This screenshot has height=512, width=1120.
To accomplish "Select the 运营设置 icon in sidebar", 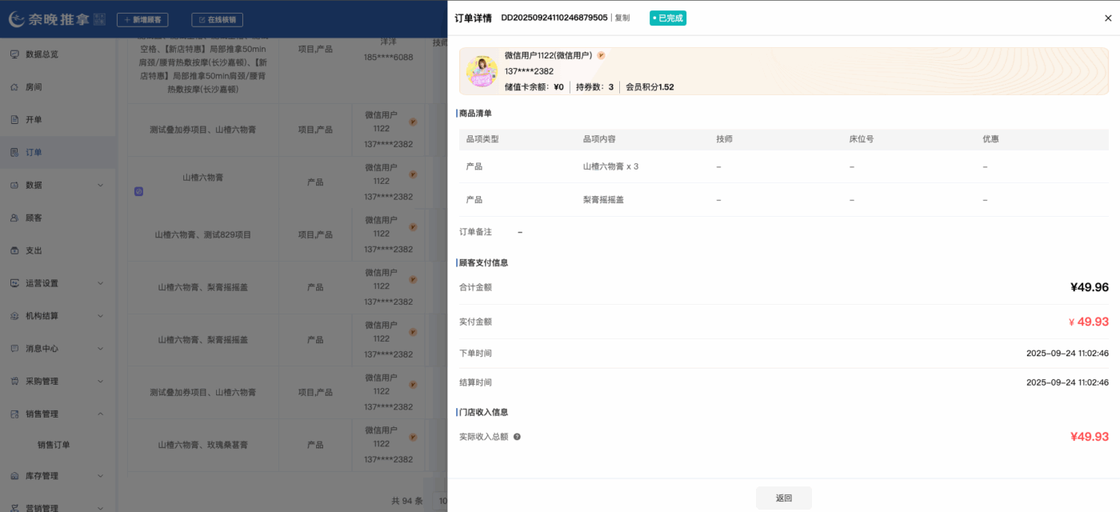I will pyautogui.click(x=14, y=283).
